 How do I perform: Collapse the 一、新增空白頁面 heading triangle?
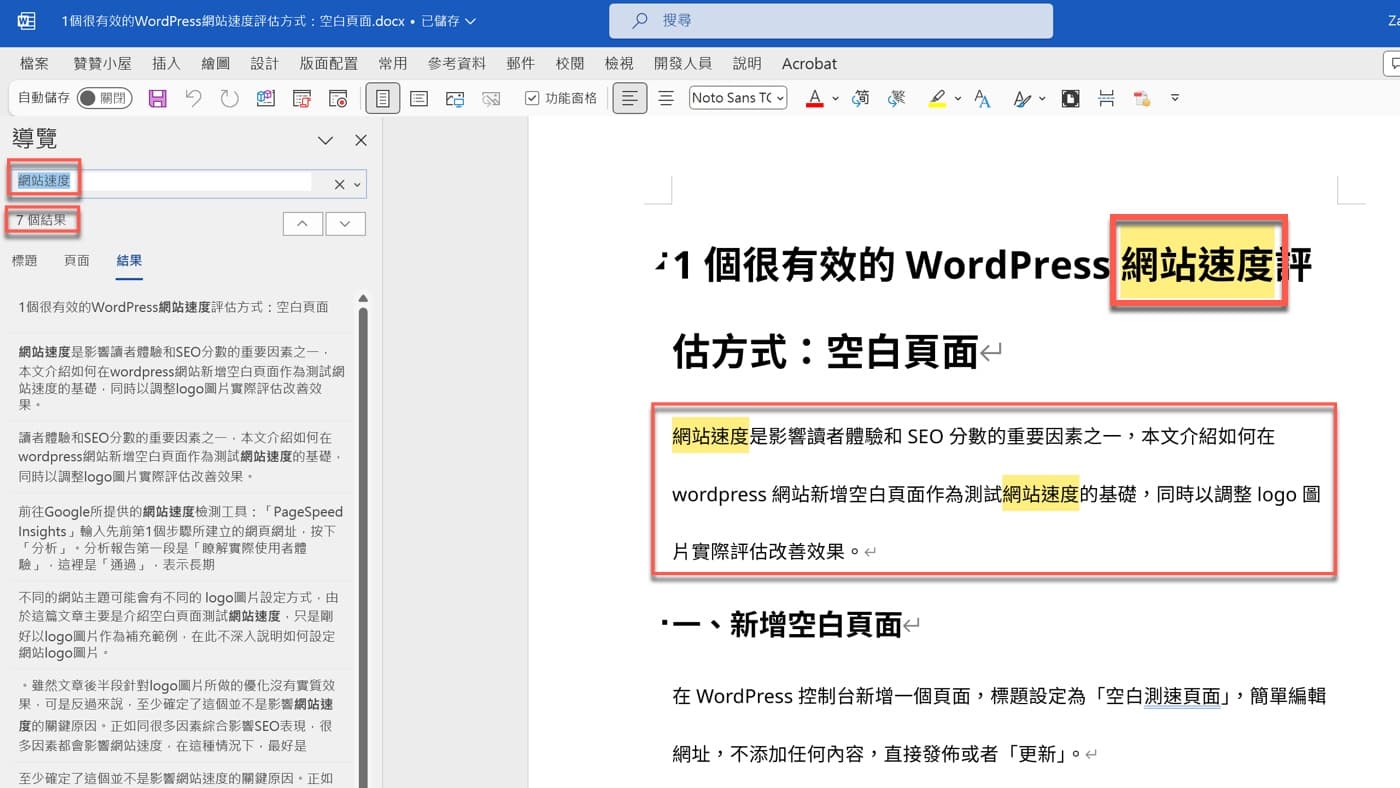665,621
